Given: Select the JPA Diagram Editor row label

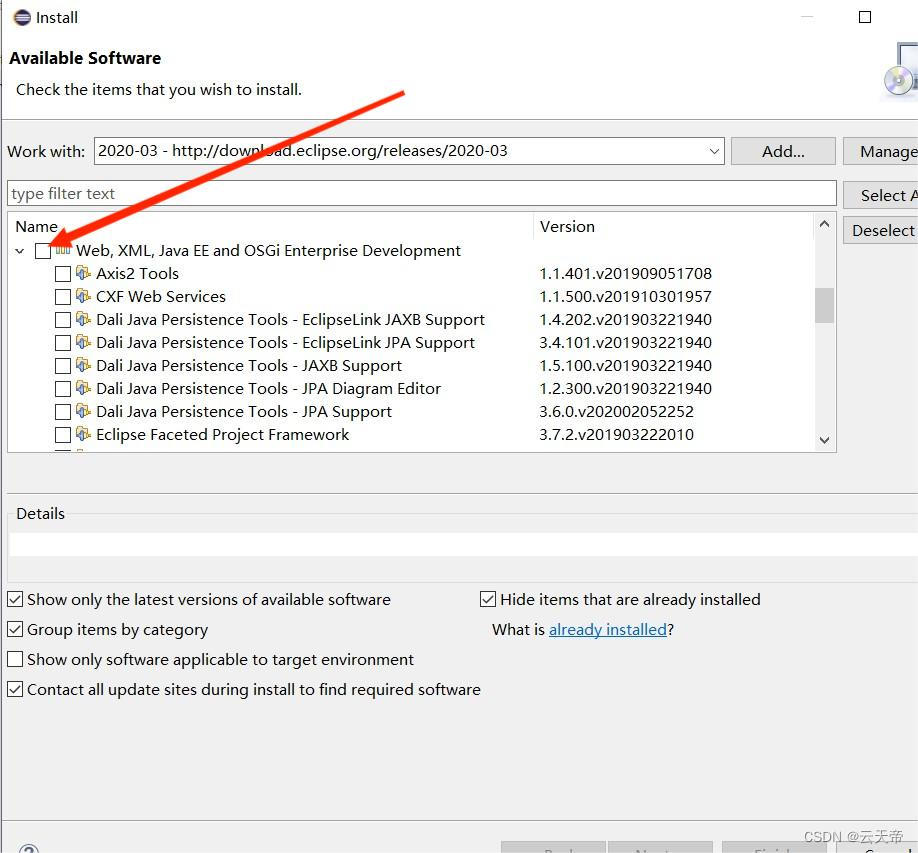Looking at the screenshot, I should point(269,388).
